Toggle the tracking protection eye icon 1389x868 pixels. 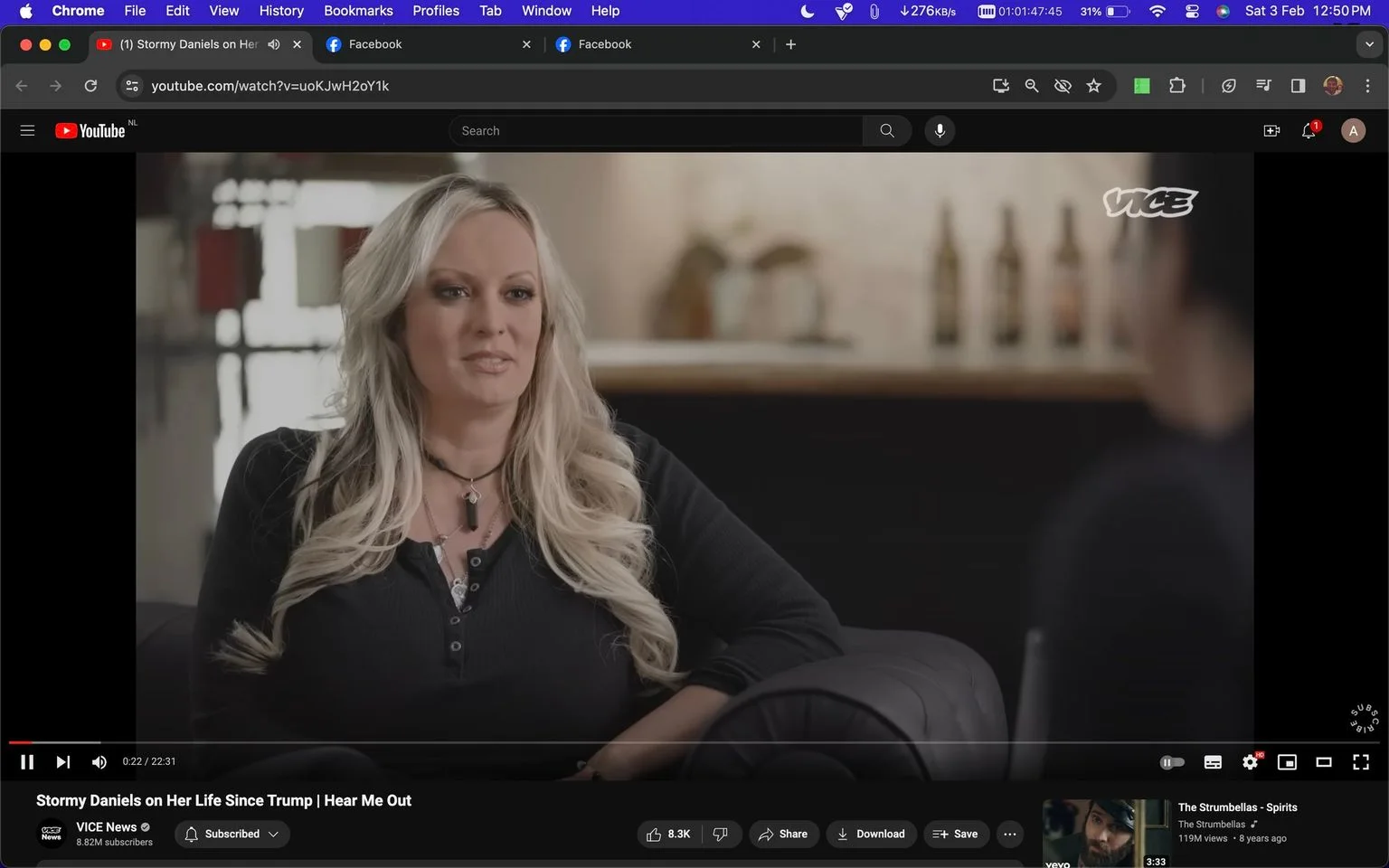click(x=1063, y=86)
